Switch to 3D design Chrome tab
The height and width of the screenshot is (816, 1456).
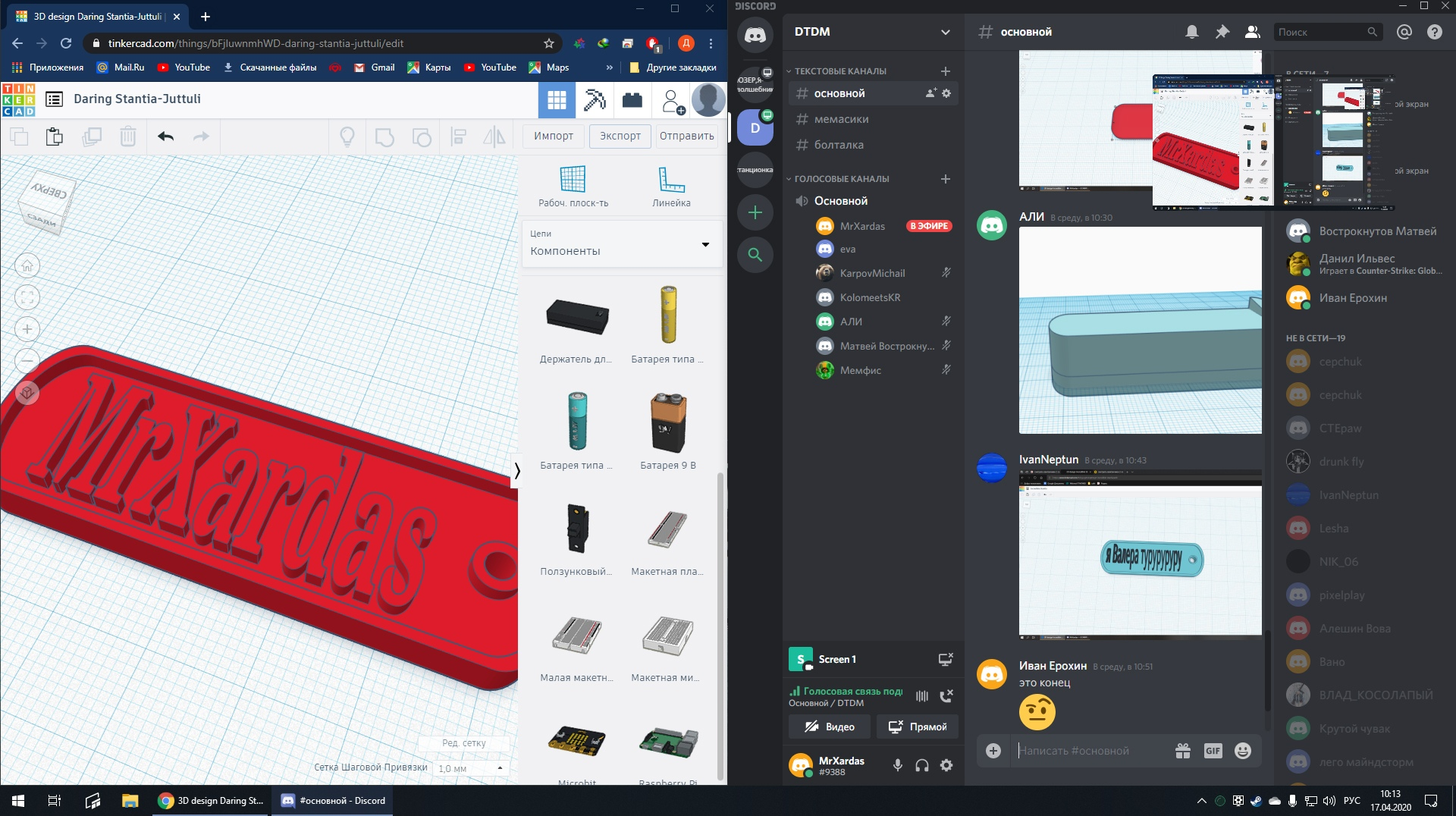(97, 16)
